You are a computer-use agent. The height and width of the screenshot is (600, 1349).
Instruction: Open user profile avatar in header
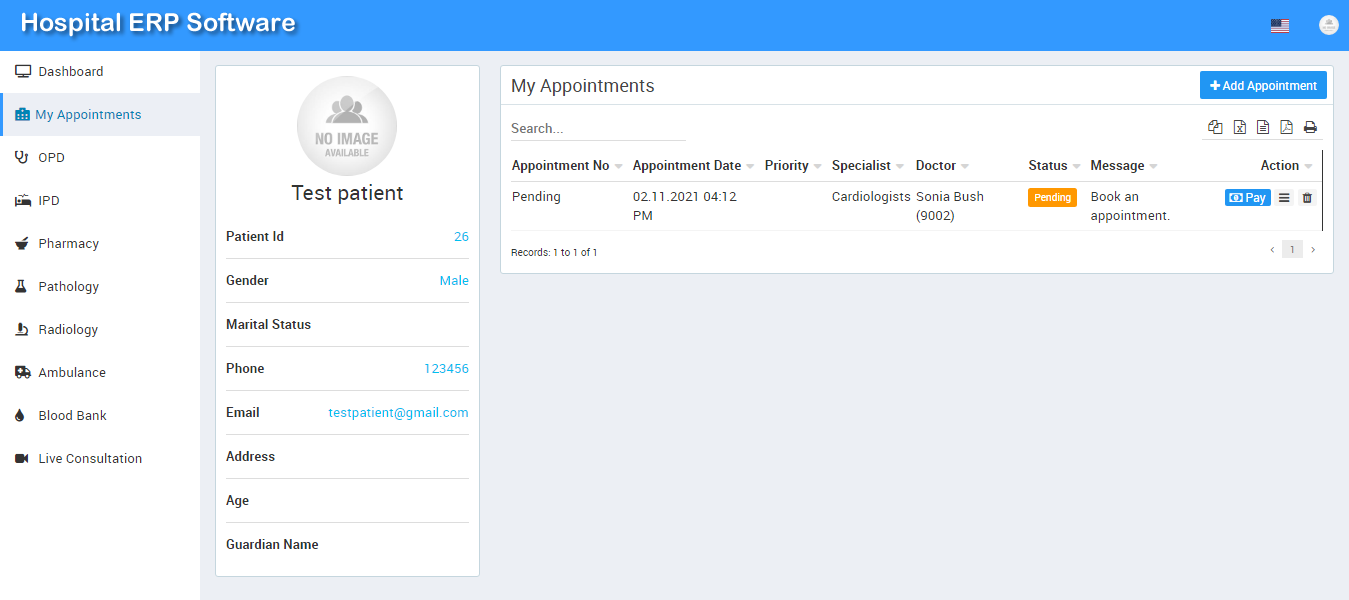1328,25
